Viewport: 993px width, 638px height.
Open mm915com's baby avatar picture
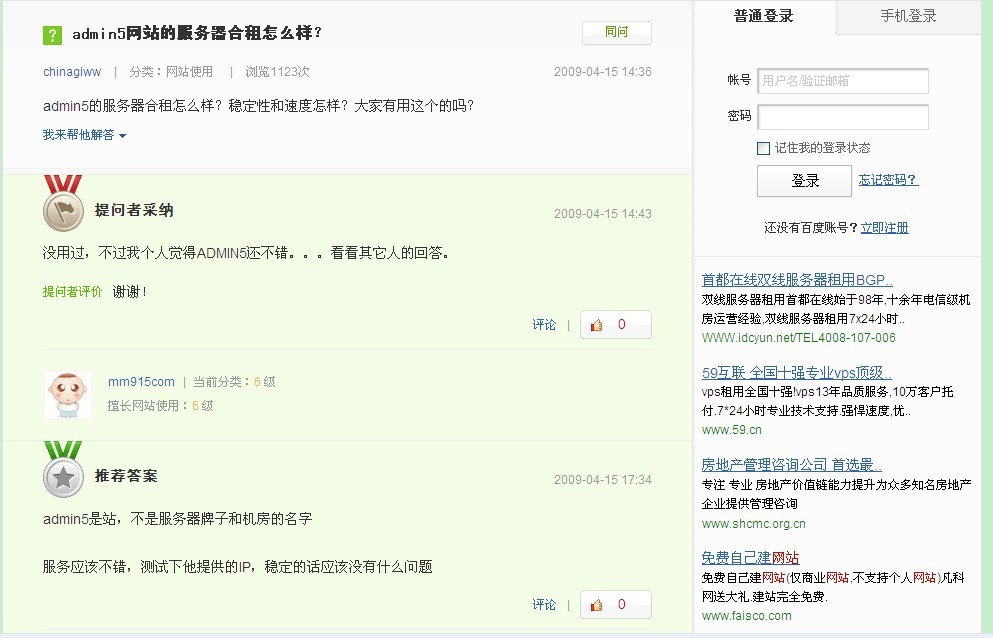(67, 395)
